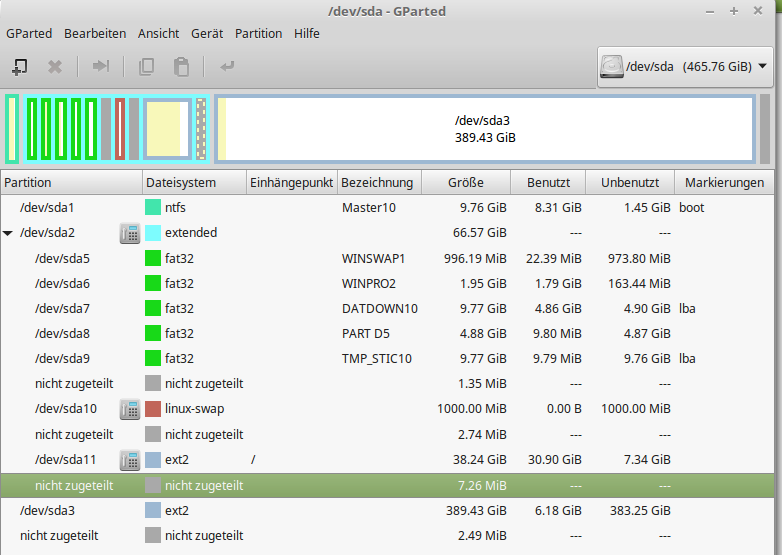Select the /dev/sda11 ext2 row
This screenshot has width=782, height=555.
tap(387, 460)
